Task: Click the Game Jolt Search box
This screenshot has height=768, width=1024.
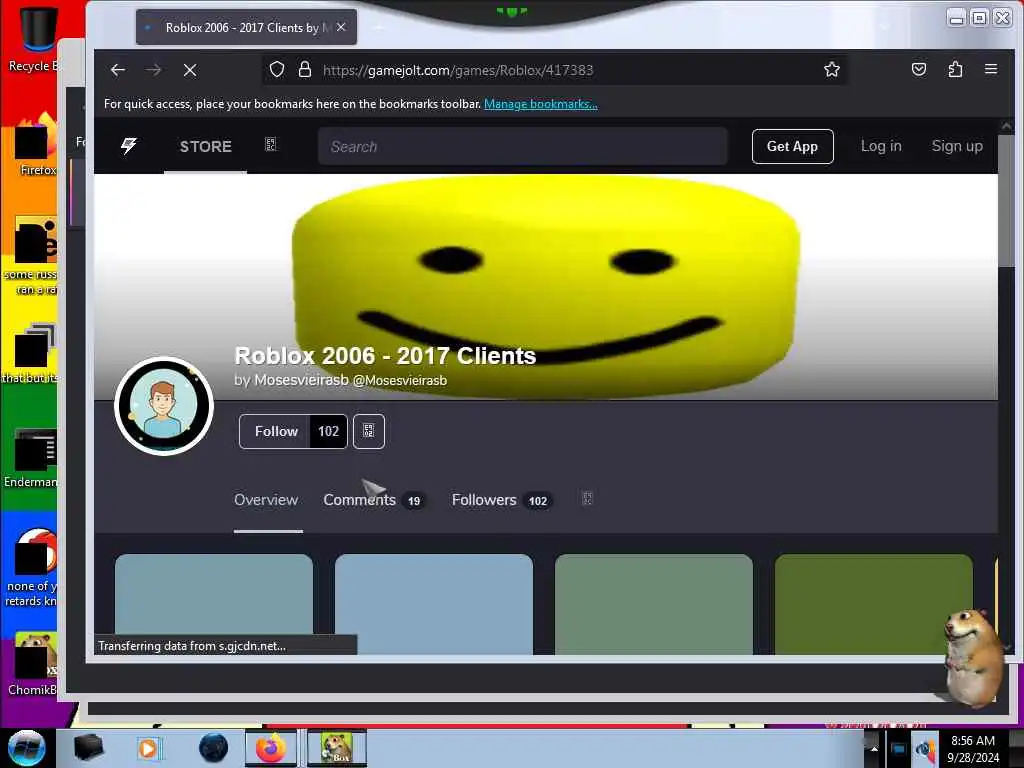Action: pos(522,146)
